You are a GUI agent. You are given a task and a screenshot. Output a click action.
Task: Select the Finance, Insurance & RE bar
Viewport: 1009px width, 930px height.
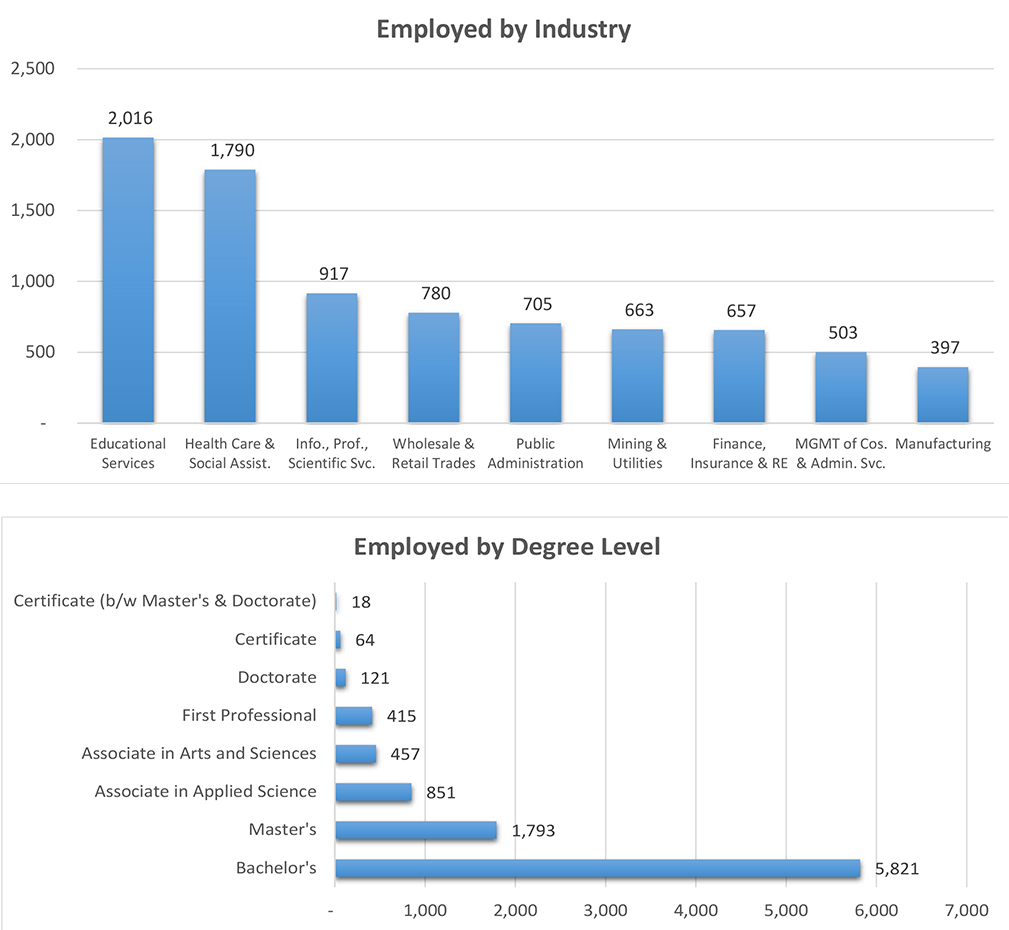coord(739,374)
